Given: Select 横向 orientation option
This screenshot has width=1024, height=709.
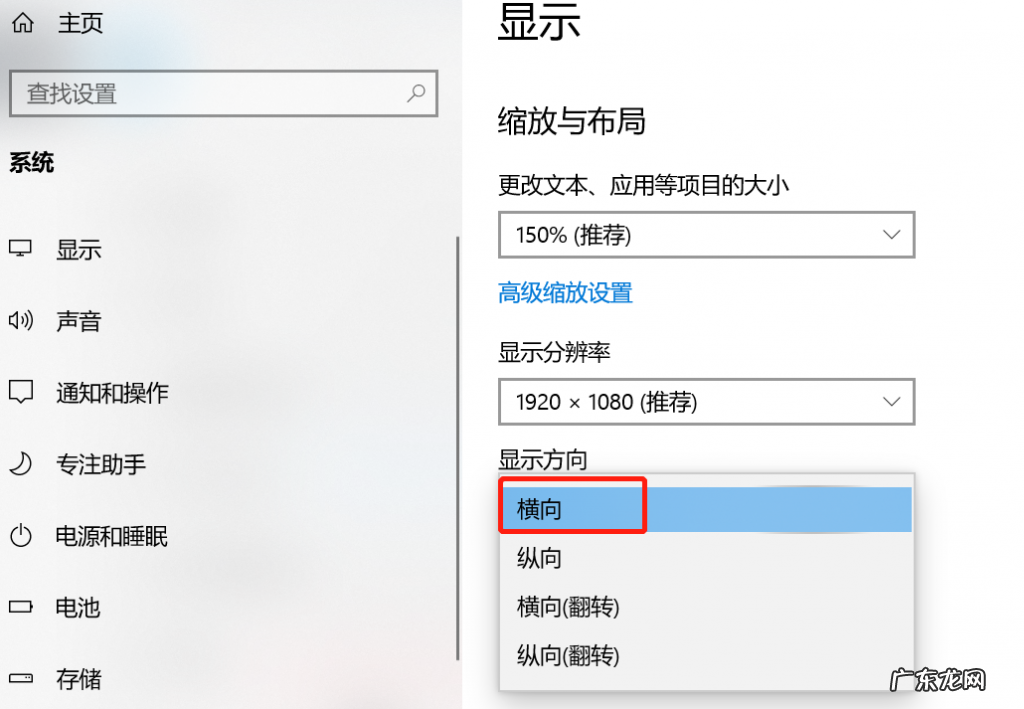Looking at the screenshot, I should [x=540, y=510].
